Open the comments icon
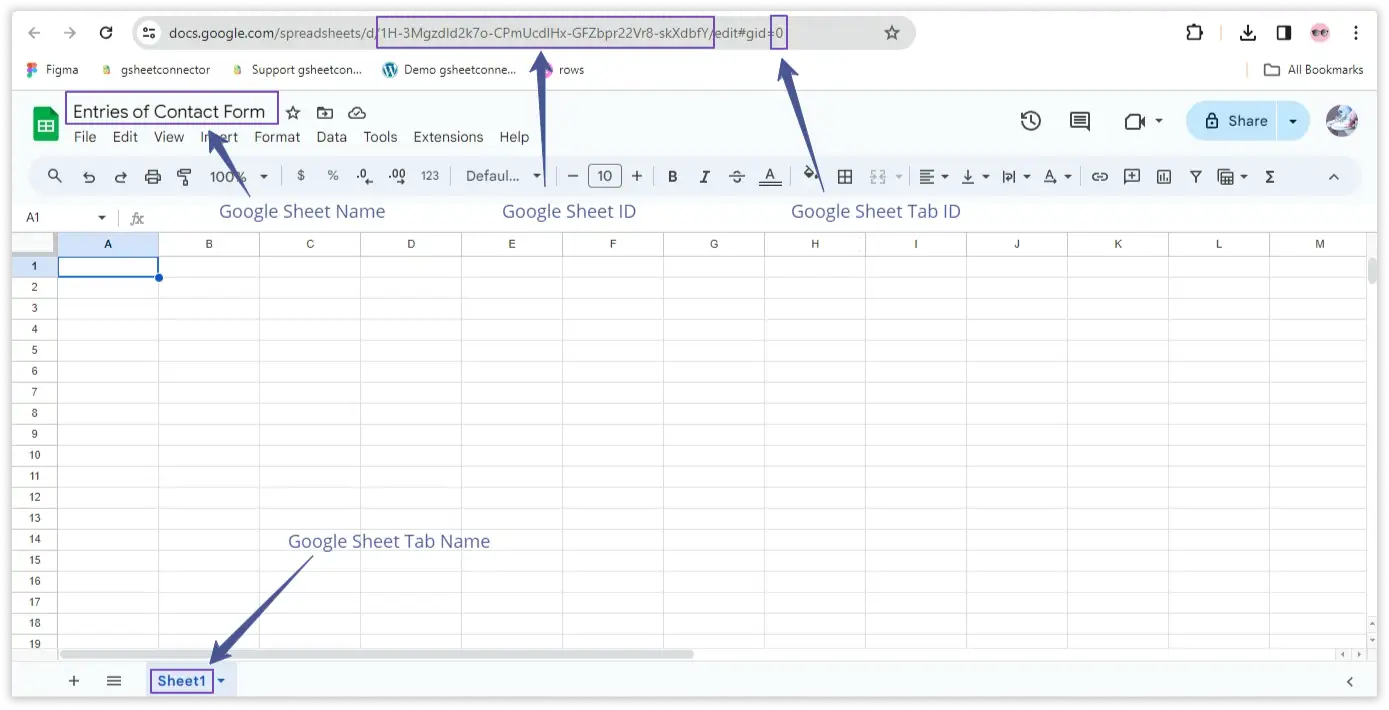This screenshot has width=1389, height=710. point(1080,121)
